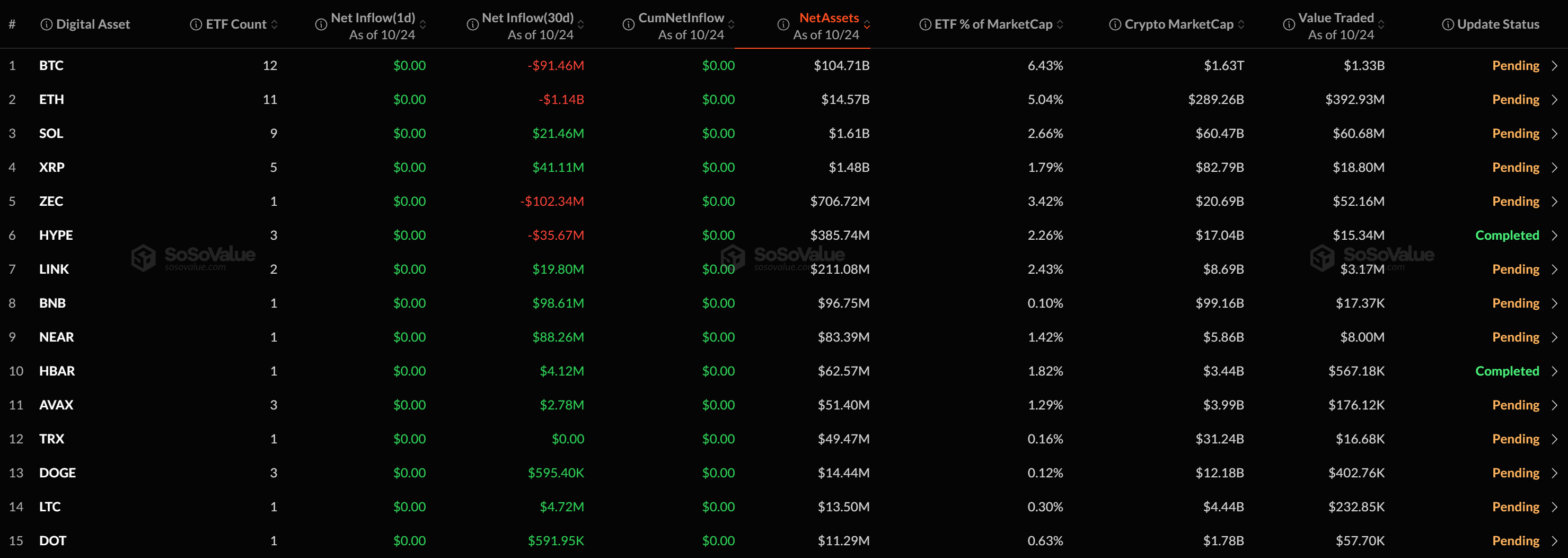The height and width of the screenshot is (558, 1568).
Task: Sort by CumNetInflow sort arrows
Action: tap(732, 24)
